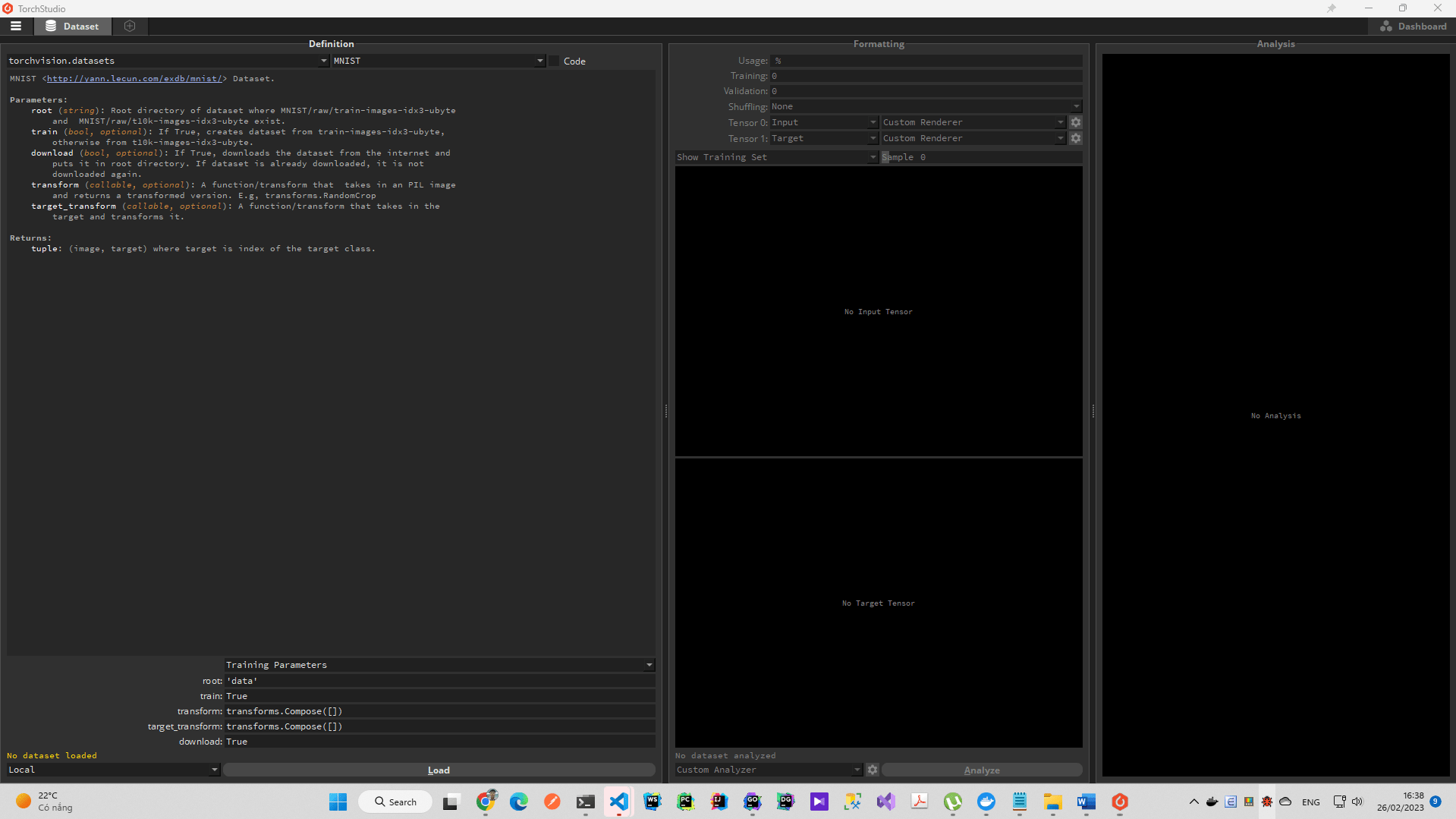Edit the target_transform parameter field
Viewport: 1456px width, 819px height.
439,726
